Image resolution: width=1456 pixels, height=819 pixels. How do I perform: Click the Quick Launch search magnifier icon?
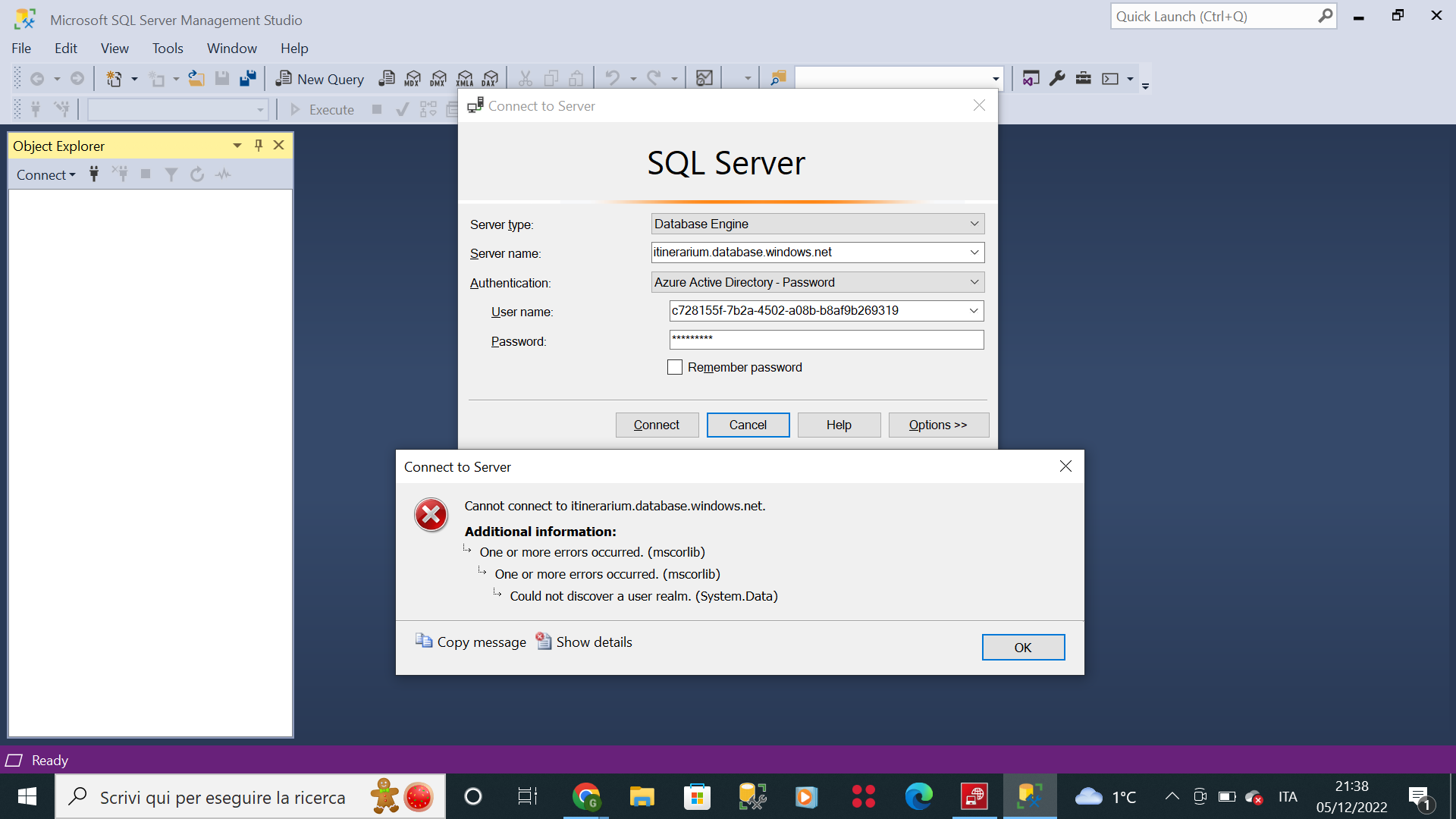point(1325,16)
